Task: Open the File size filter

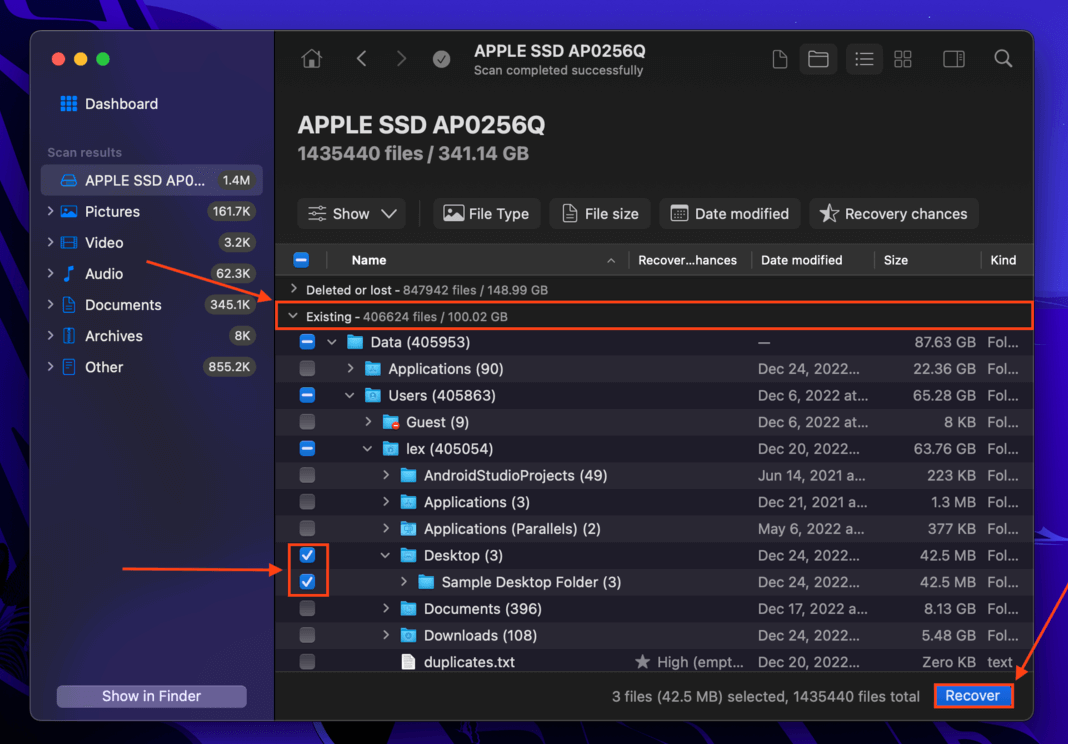Action: click(600, 214)
